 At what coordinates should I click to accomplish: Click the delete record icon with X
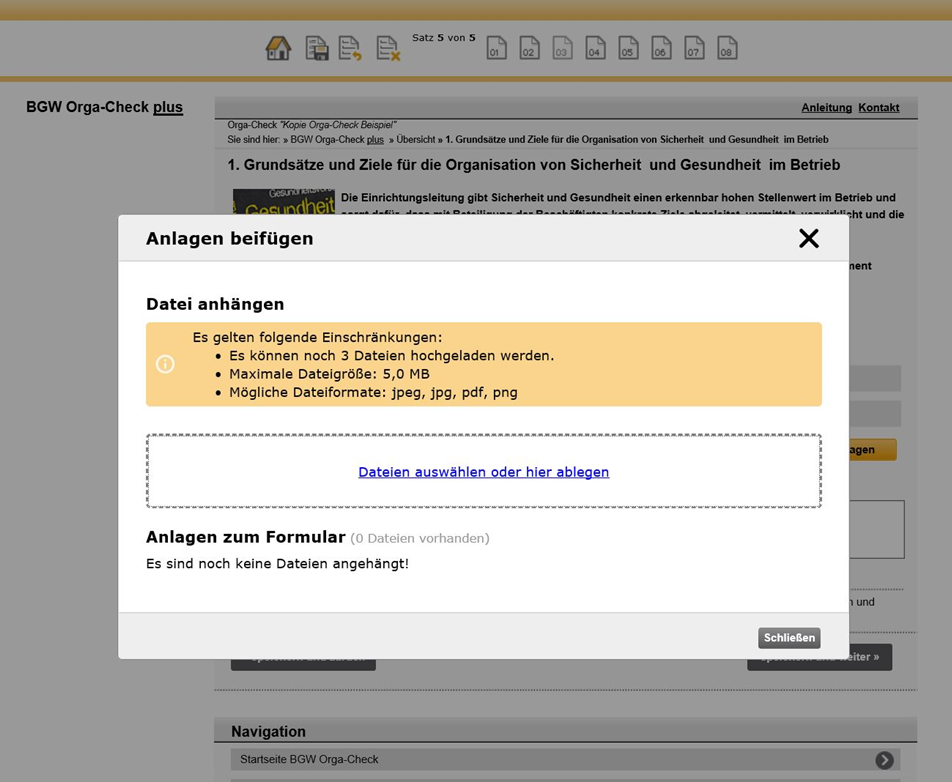pos(388,48)
